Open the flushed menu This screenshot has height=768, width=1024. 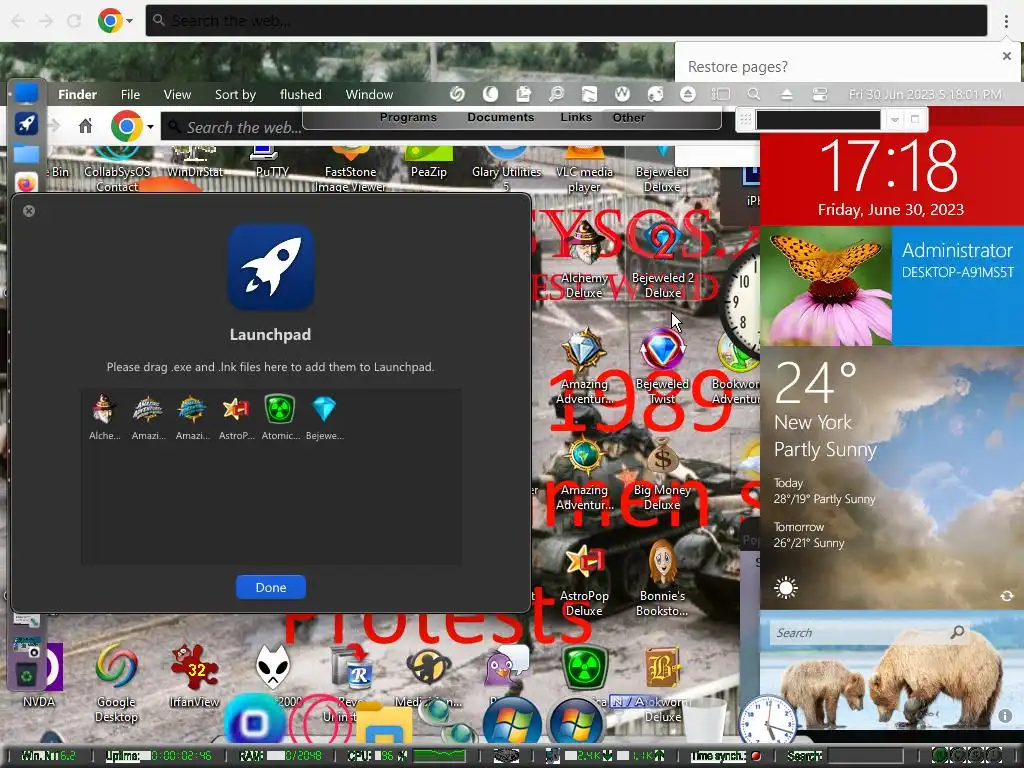click(300, 95)
